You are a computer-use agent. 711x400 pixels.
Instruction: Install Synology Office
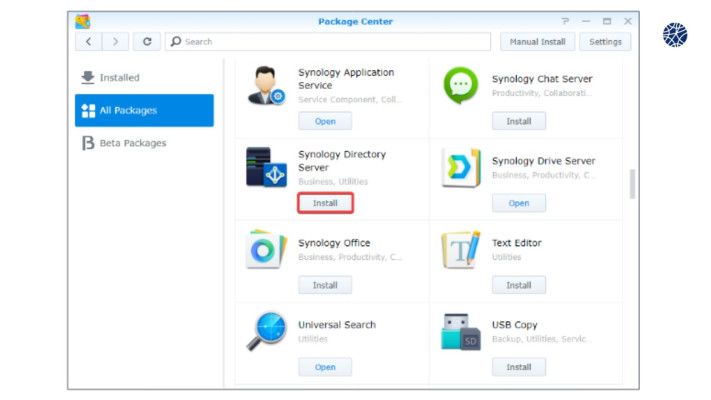tap(325, 285)
